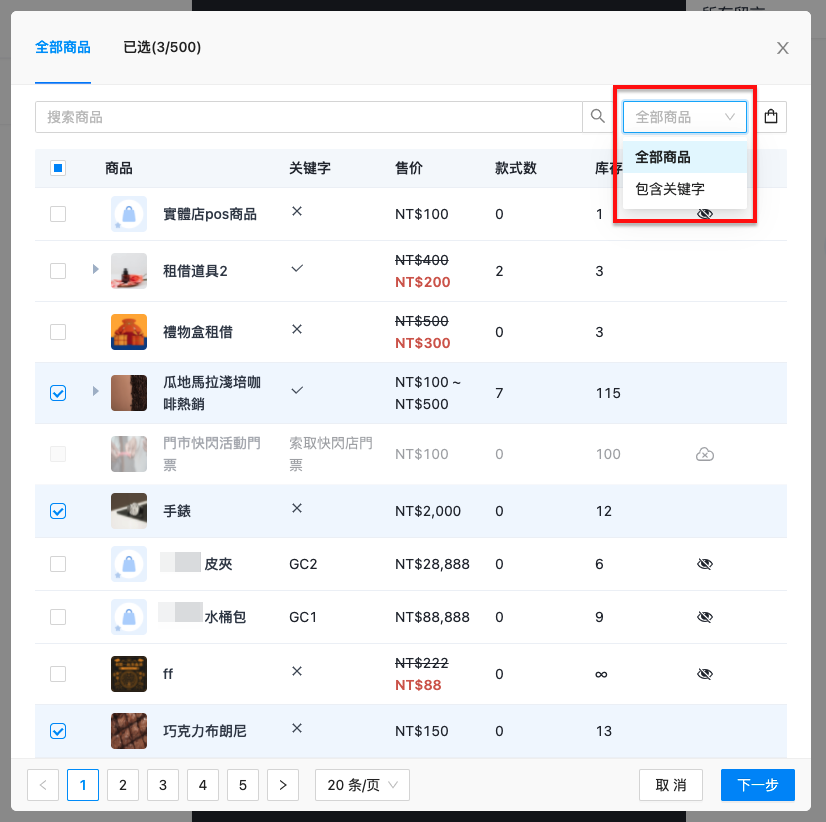Click the search magnifier icon
This screenshot has width=826, height=822.
tap(597, 116)
